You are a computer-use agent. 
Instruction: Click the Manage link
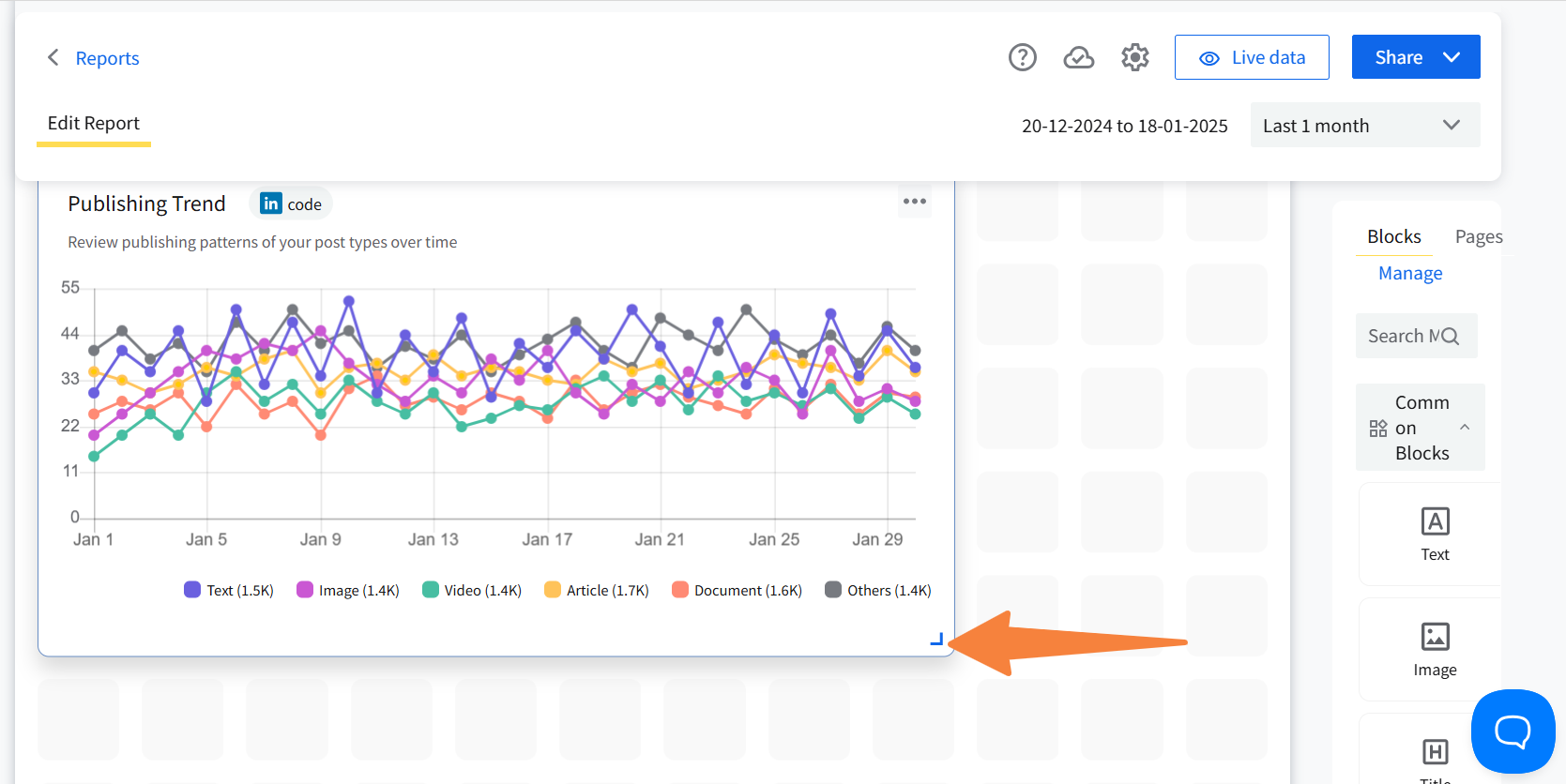click(1409, 273)
